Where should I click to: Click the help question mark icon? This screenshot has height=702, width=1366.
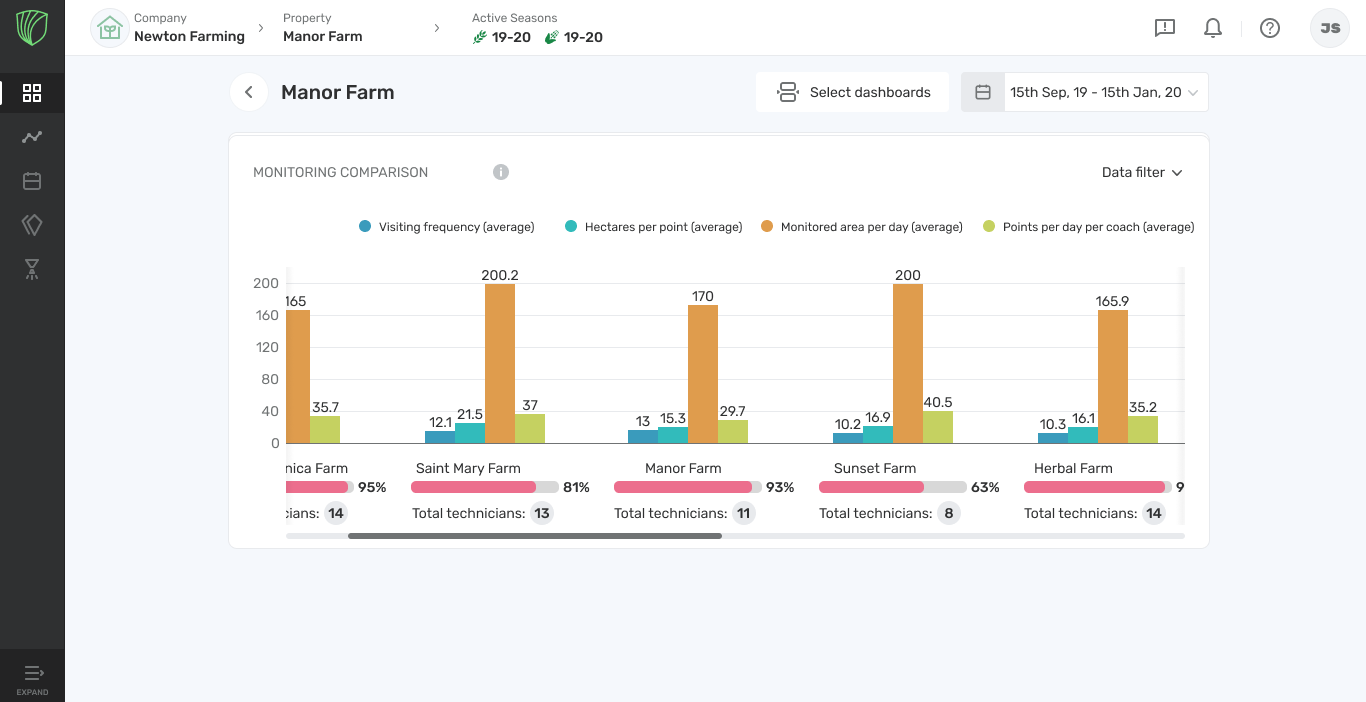coord(1270,28)
